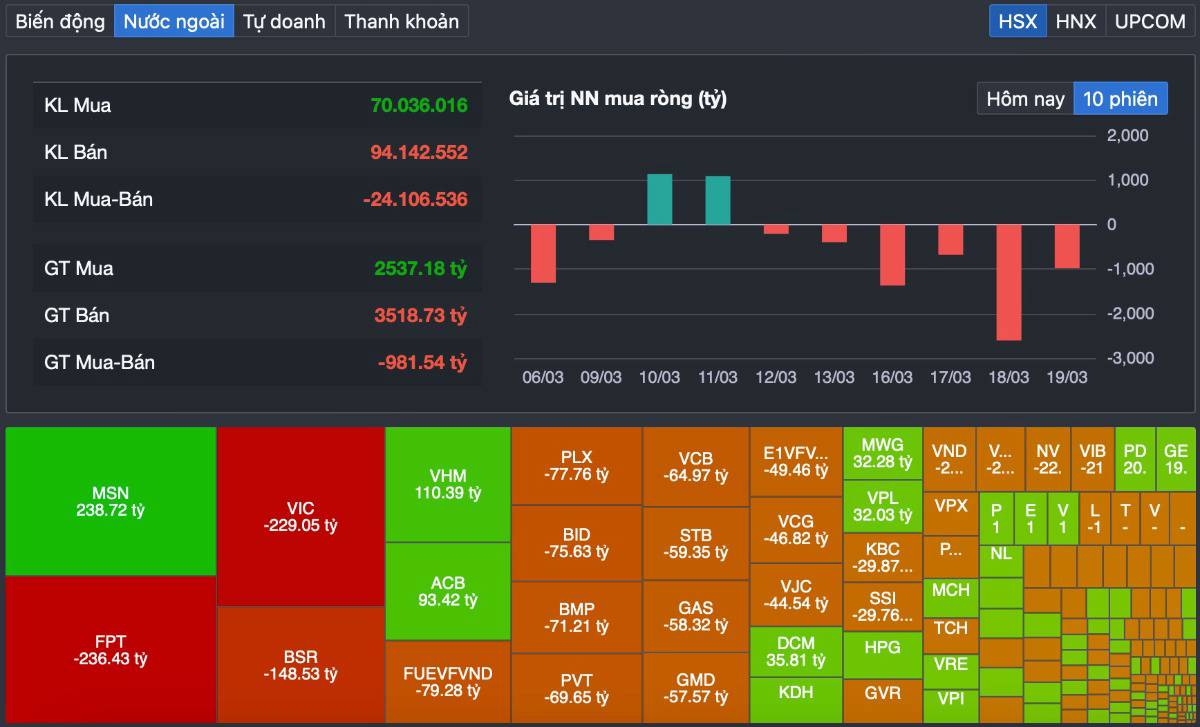Viewport: 1200px width, 727px height.
Task: Open the VND tile
Action: click(x=950, y=459)
